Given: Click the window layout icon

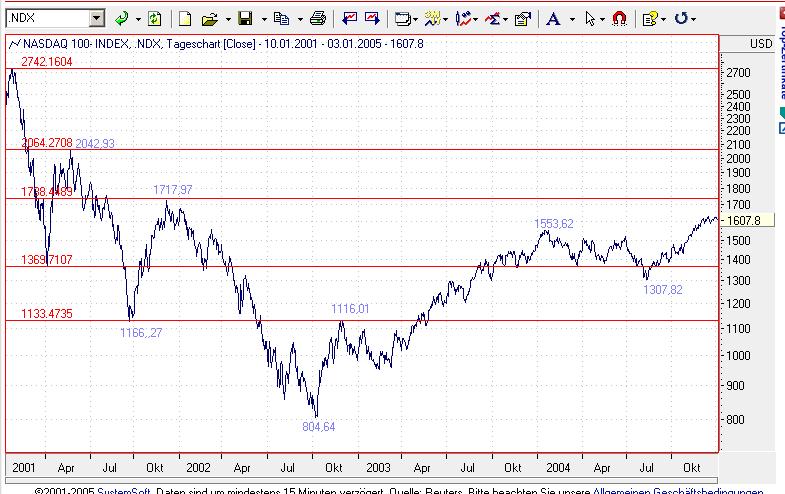Looking at the screenshot, I should click(x=402, y=19).
